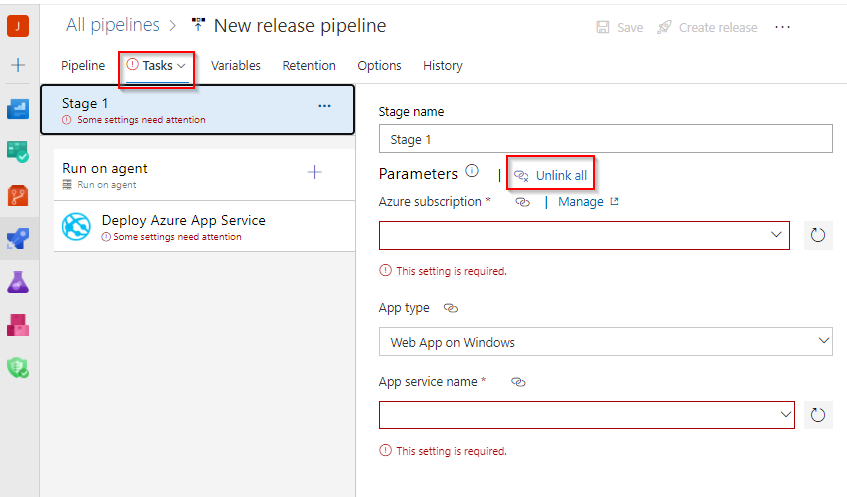Add a task to Run on agent
This screenshot has width=847, height=497.
pyautogui.click(x=314, y=172)
